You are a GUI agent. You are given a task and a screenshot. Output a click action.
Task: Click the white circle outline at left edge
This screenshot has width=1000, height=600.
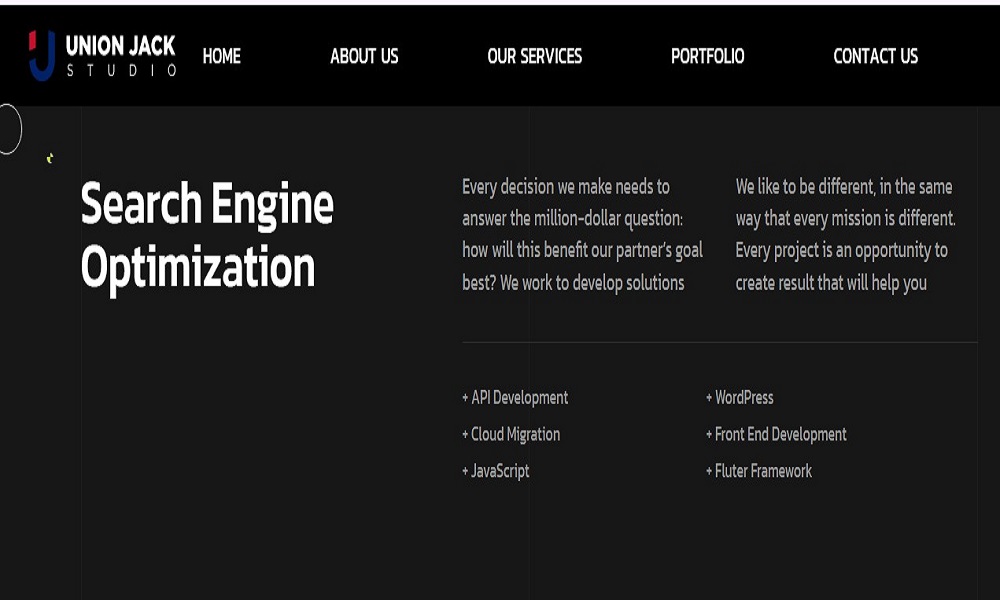tap(8, 129)
